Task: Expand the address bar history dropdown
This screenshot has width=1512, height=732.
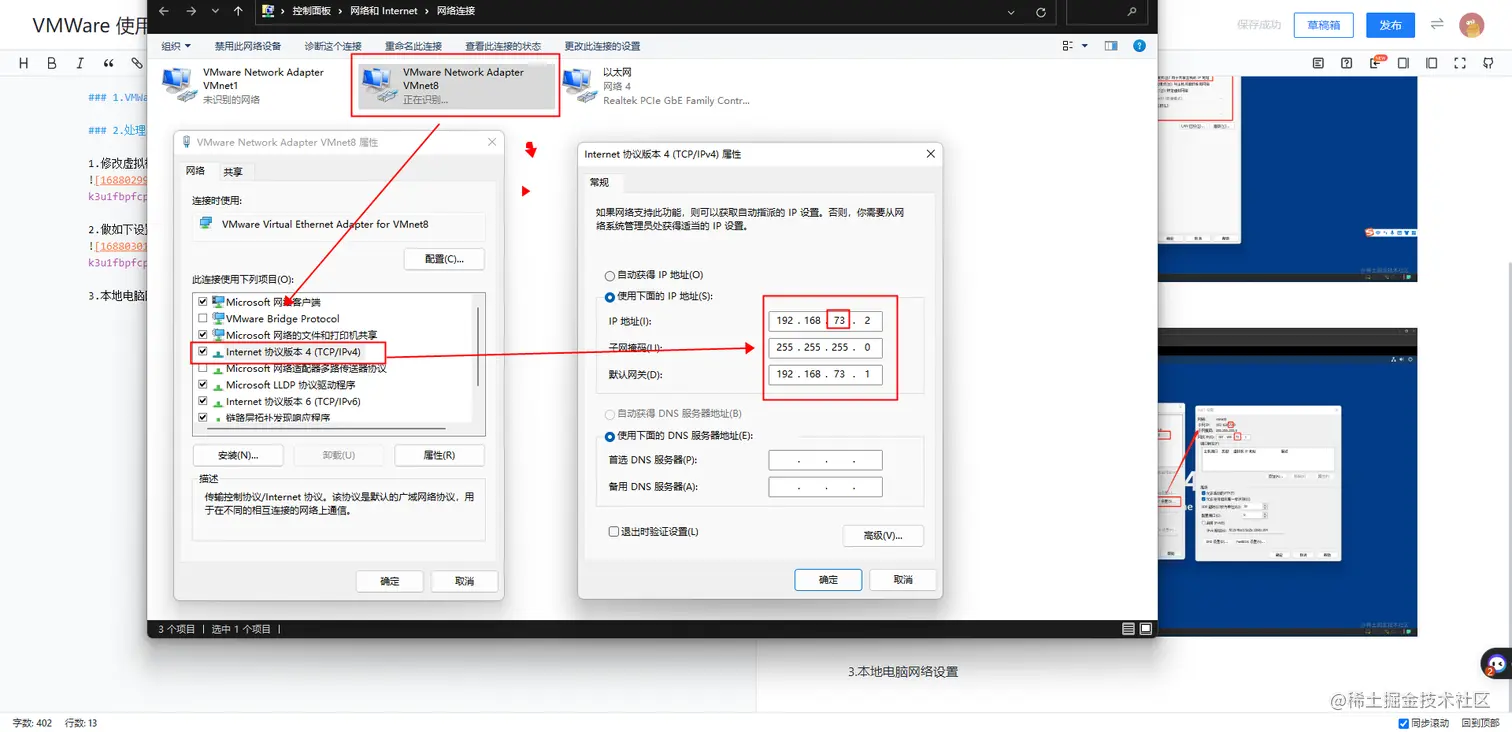Action: tap(1012, 12)
